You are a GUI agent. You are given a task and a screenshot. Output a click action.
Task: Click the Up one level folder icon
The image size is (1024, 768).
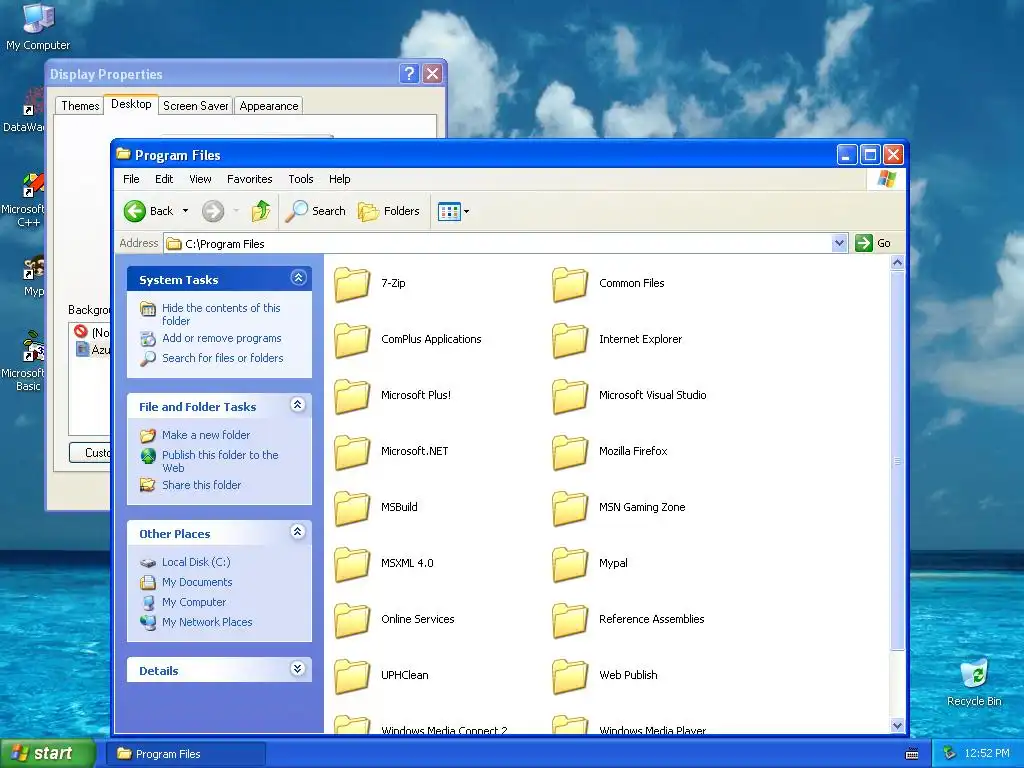(261, 211)
